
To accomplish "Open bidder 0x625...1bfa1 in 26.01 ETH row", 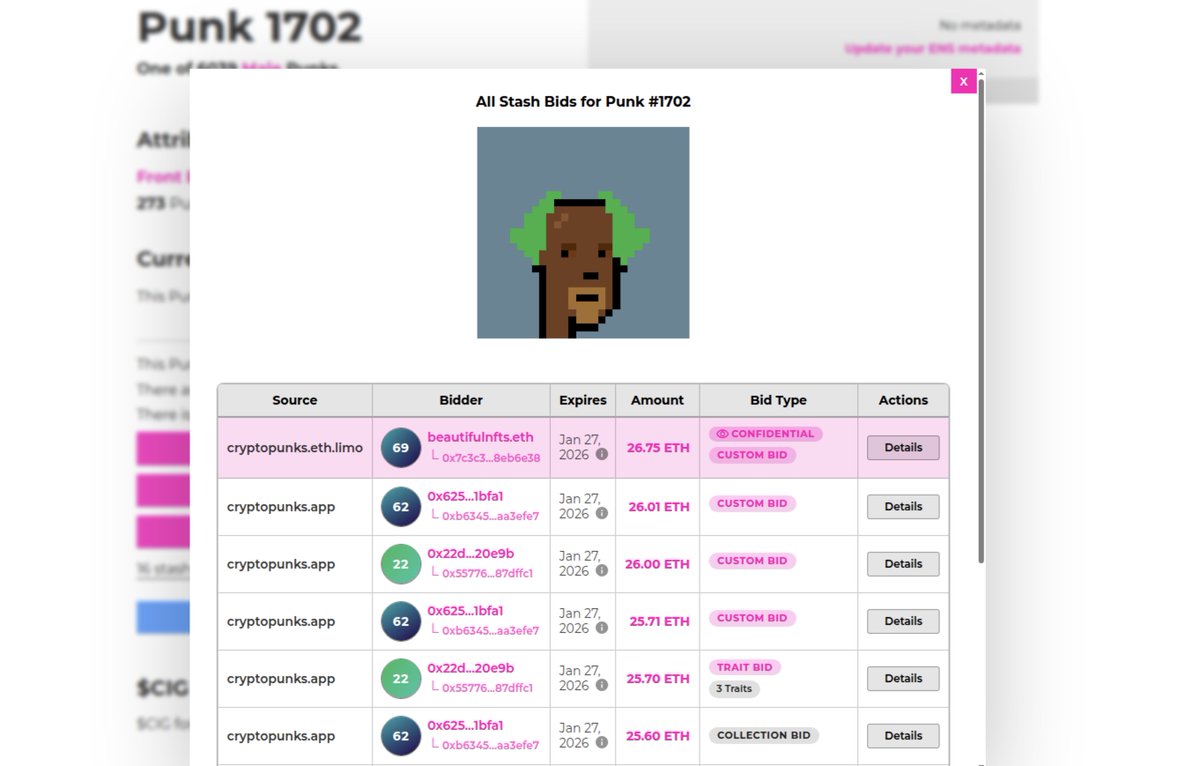I will [465, 496].
